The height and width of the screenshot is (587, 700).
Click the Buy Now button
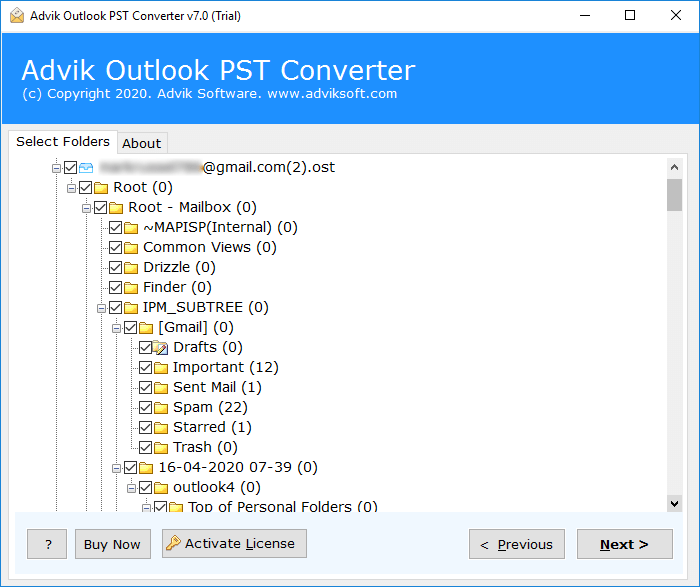click(x=112, y=544)
